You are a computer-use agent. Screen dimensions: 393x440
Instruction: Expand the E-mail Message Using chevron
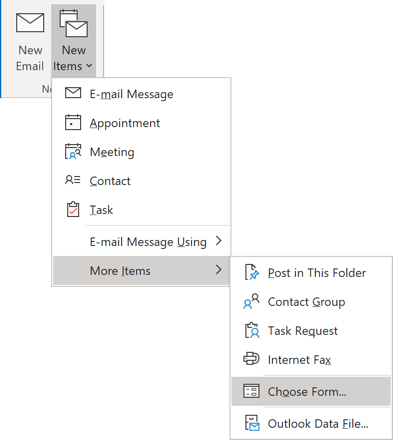coord(219,241)
